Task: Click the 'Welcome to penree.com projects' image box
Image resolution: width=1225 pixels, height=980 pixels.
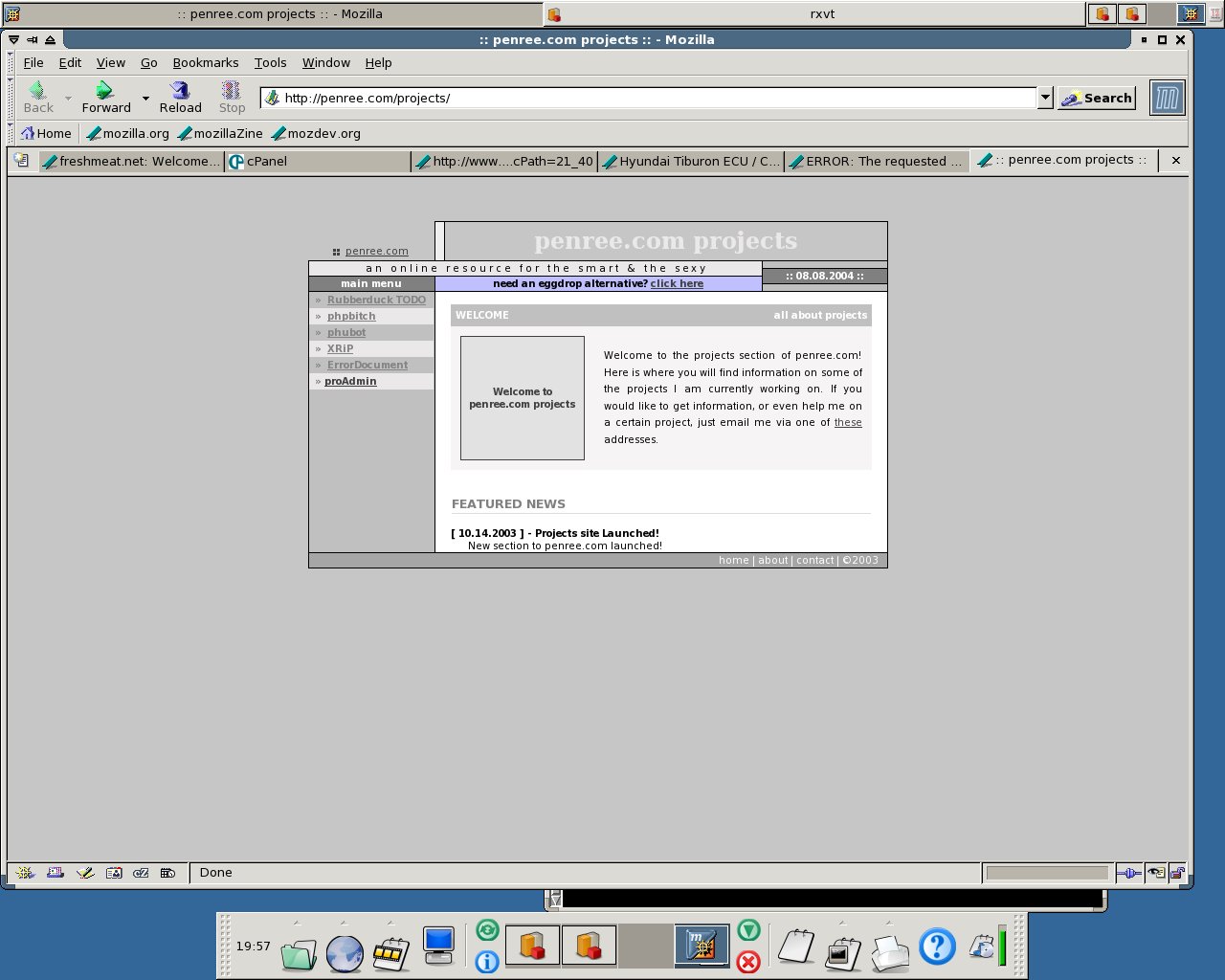Action: (x=523, y=398)
